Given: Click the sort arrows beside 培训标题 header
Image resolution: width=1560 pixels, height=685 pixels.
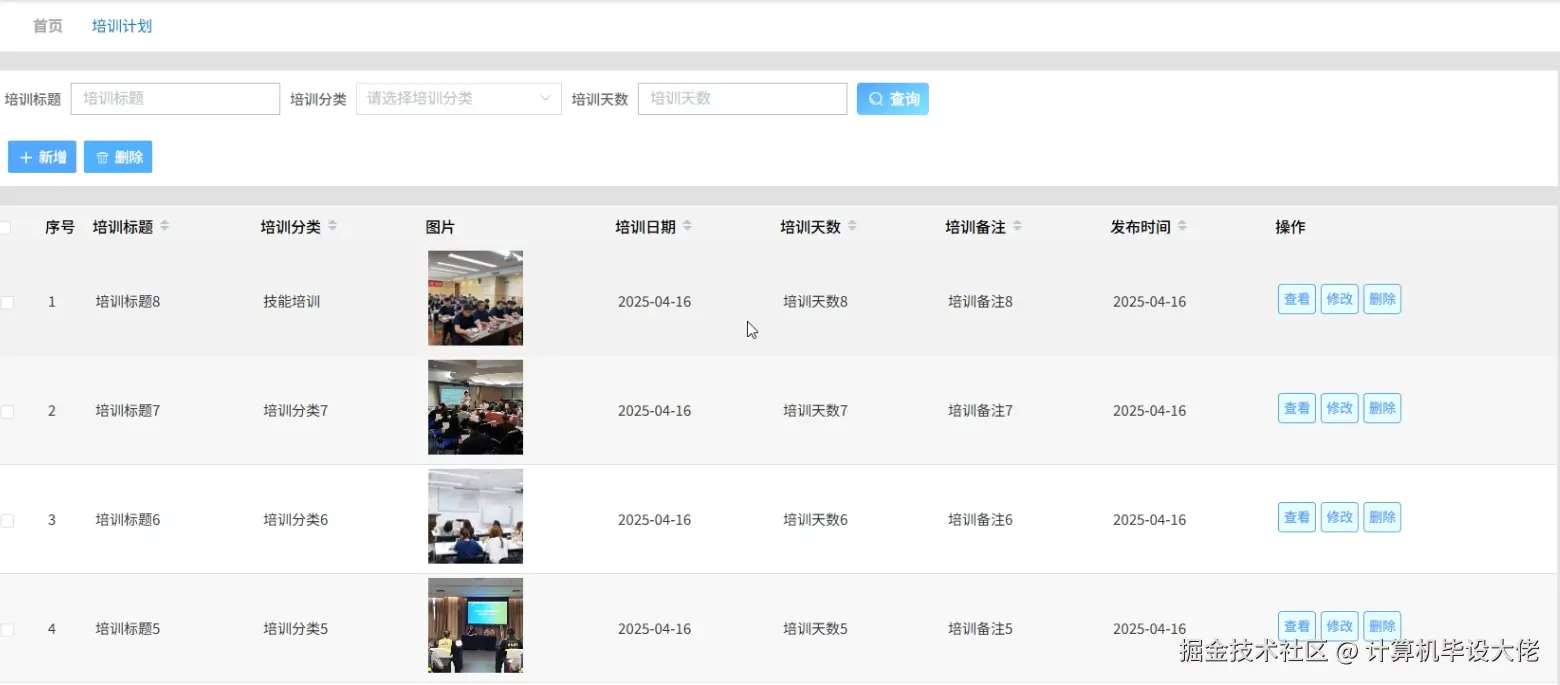Looking at the screenshot, I should [165, 226].
